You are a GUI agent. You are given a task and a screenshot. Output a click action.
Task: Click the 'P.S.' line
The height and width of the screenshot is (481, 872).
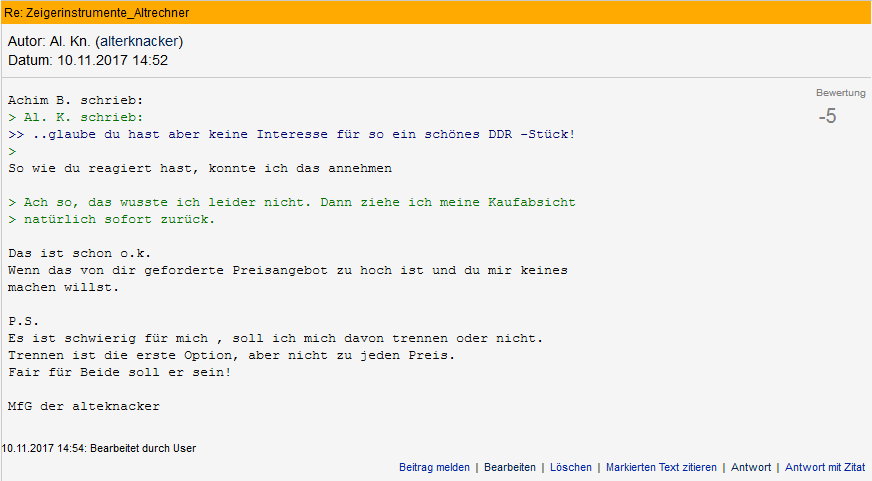[23, 321]
